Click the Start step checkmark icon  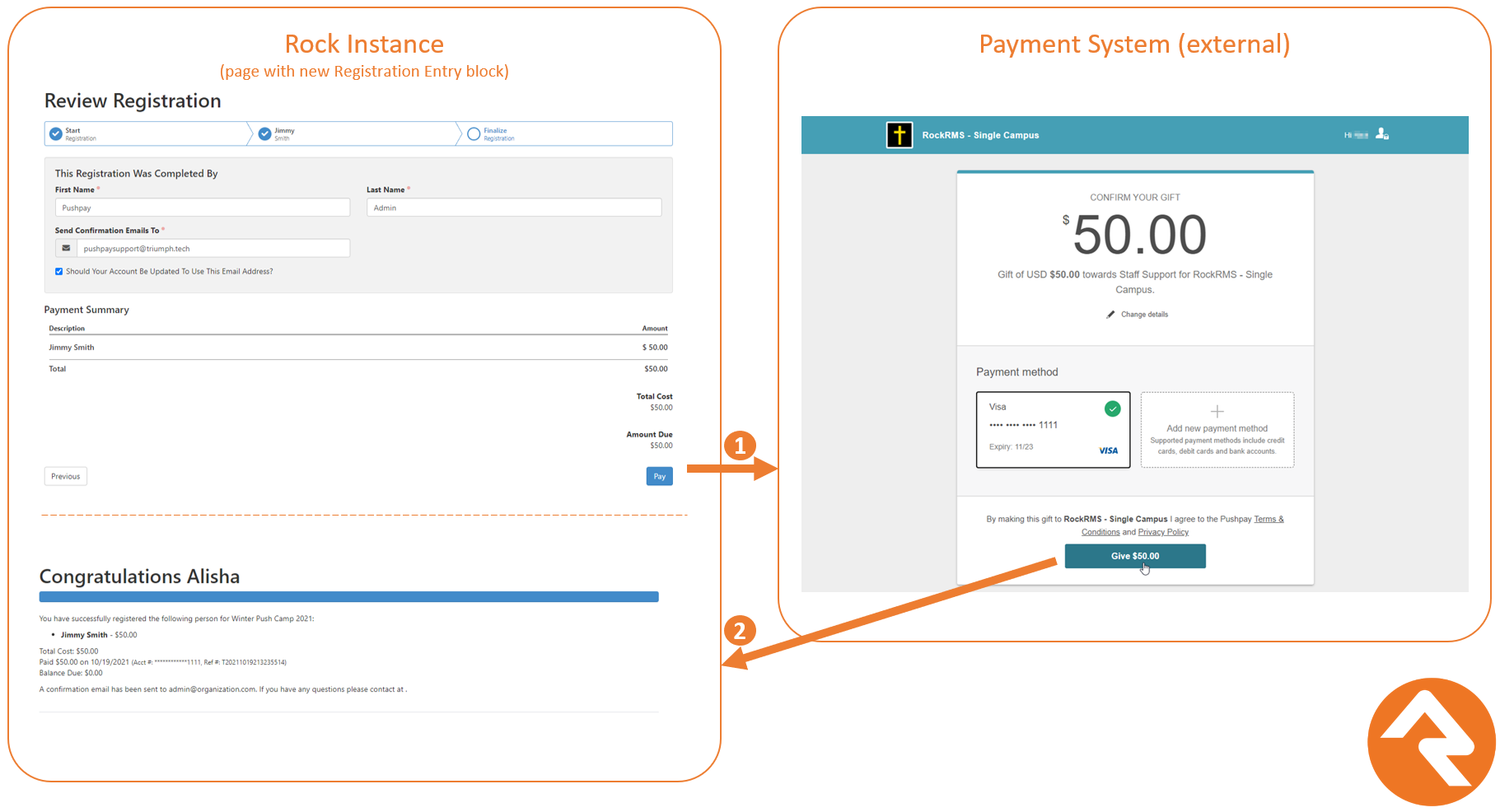[56, 134]
